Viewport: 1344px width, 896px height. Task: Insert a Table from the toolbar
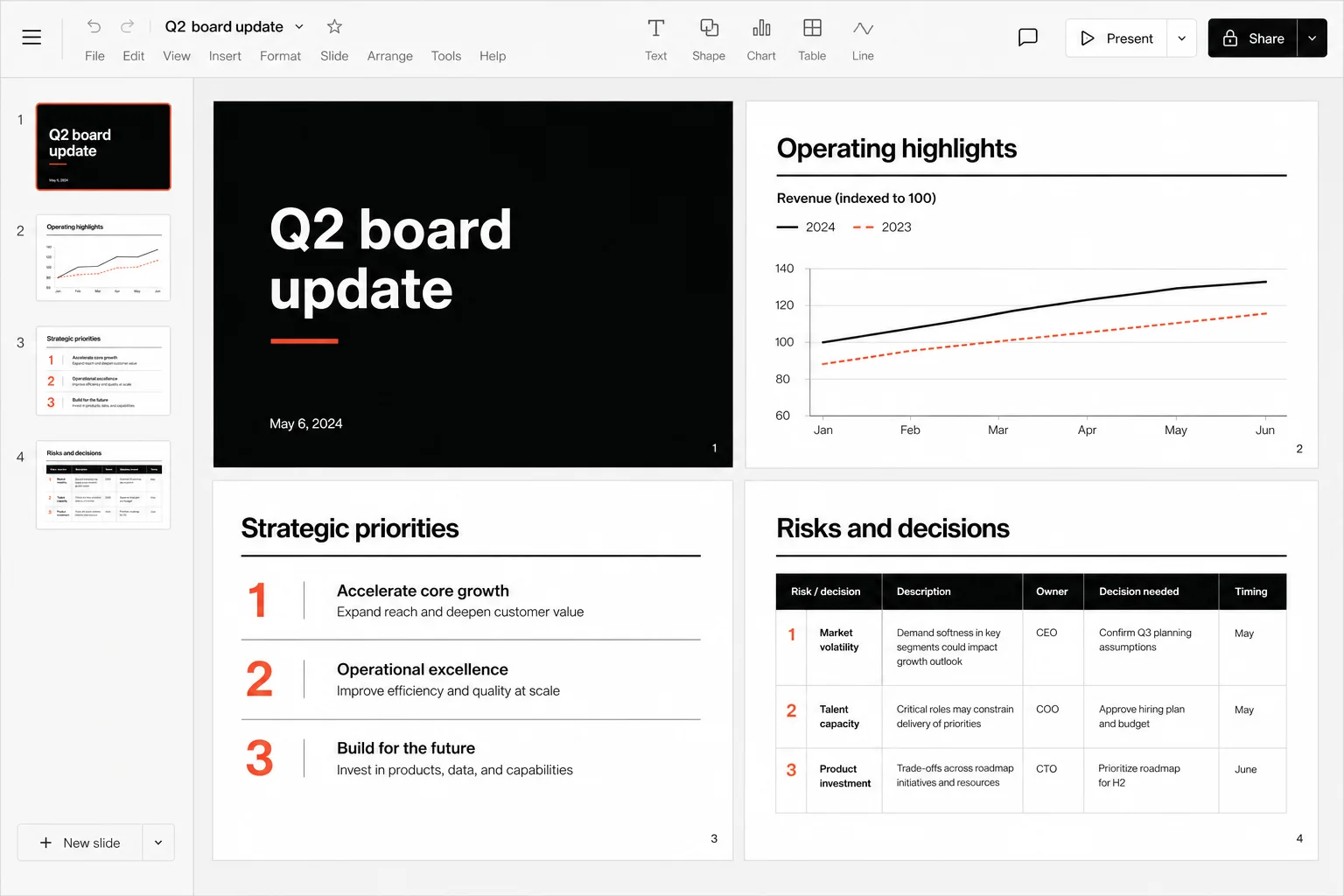point(812,40)
